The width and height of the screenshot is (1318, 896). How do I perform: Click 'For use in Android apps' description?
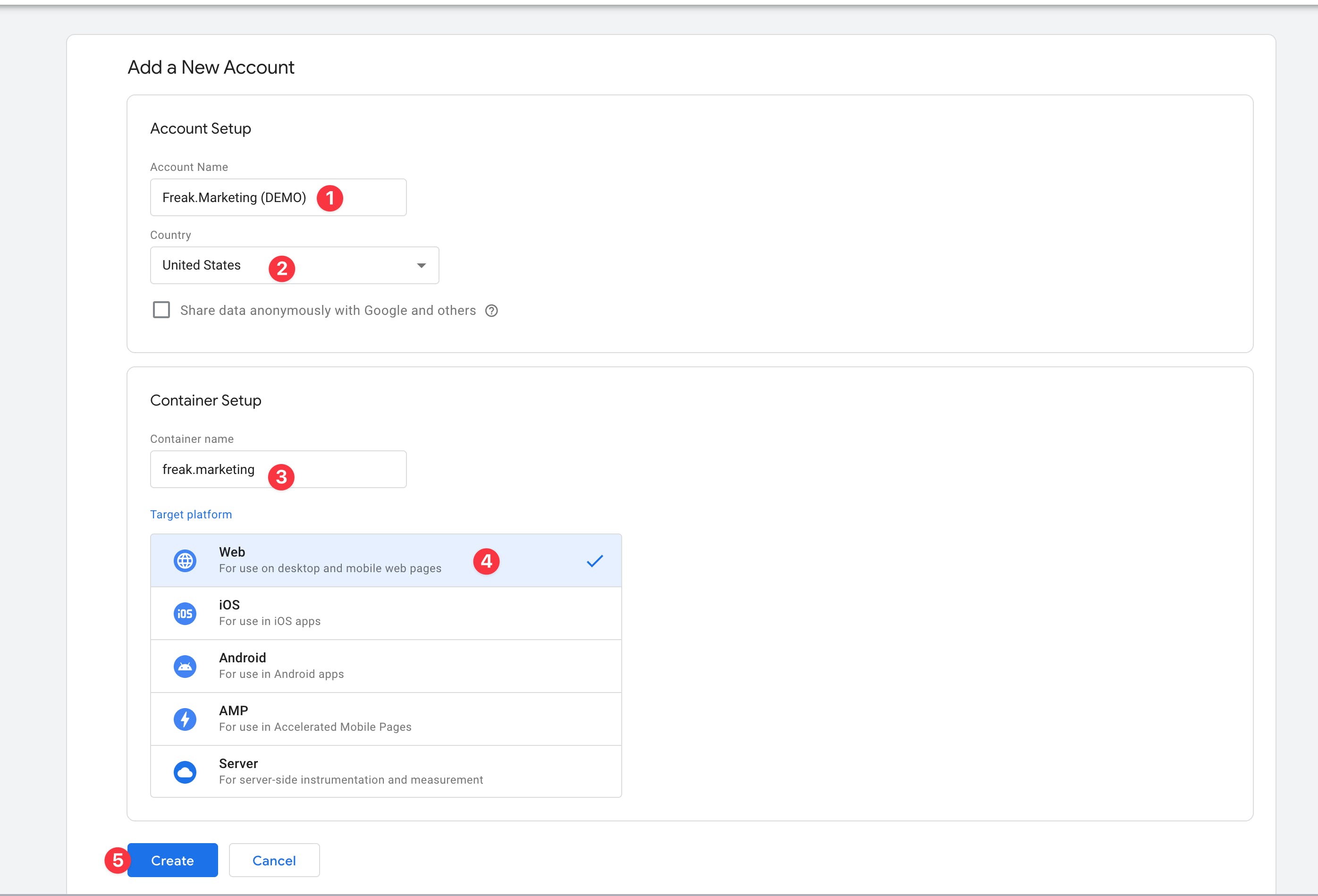coord(281,674)
